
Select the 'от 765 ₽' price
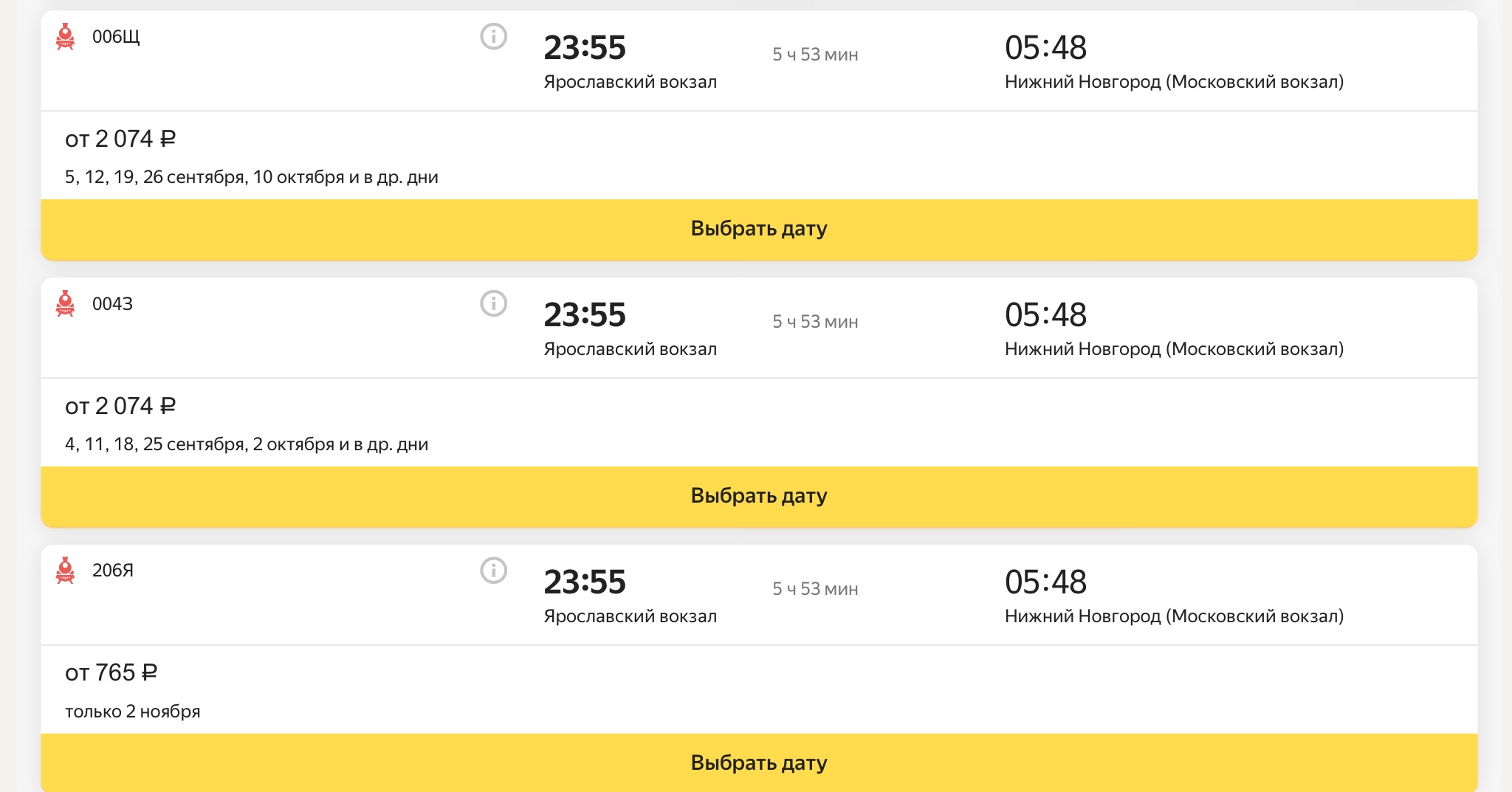coord(111,672)
